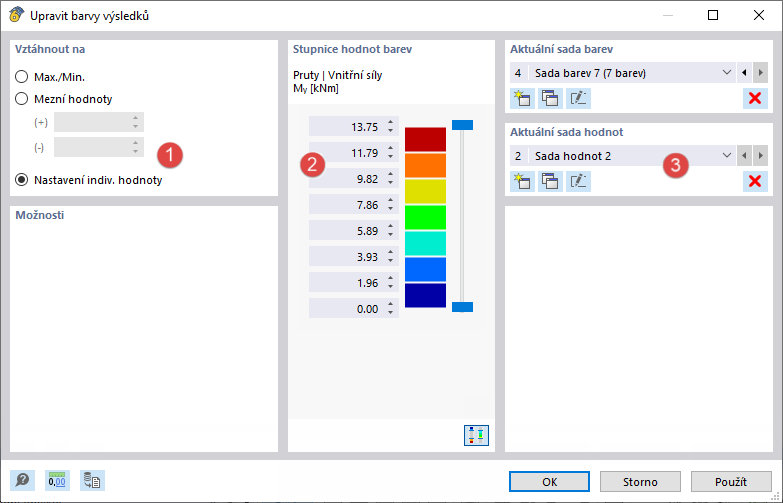Duplicate the current color set

(550, 97)
